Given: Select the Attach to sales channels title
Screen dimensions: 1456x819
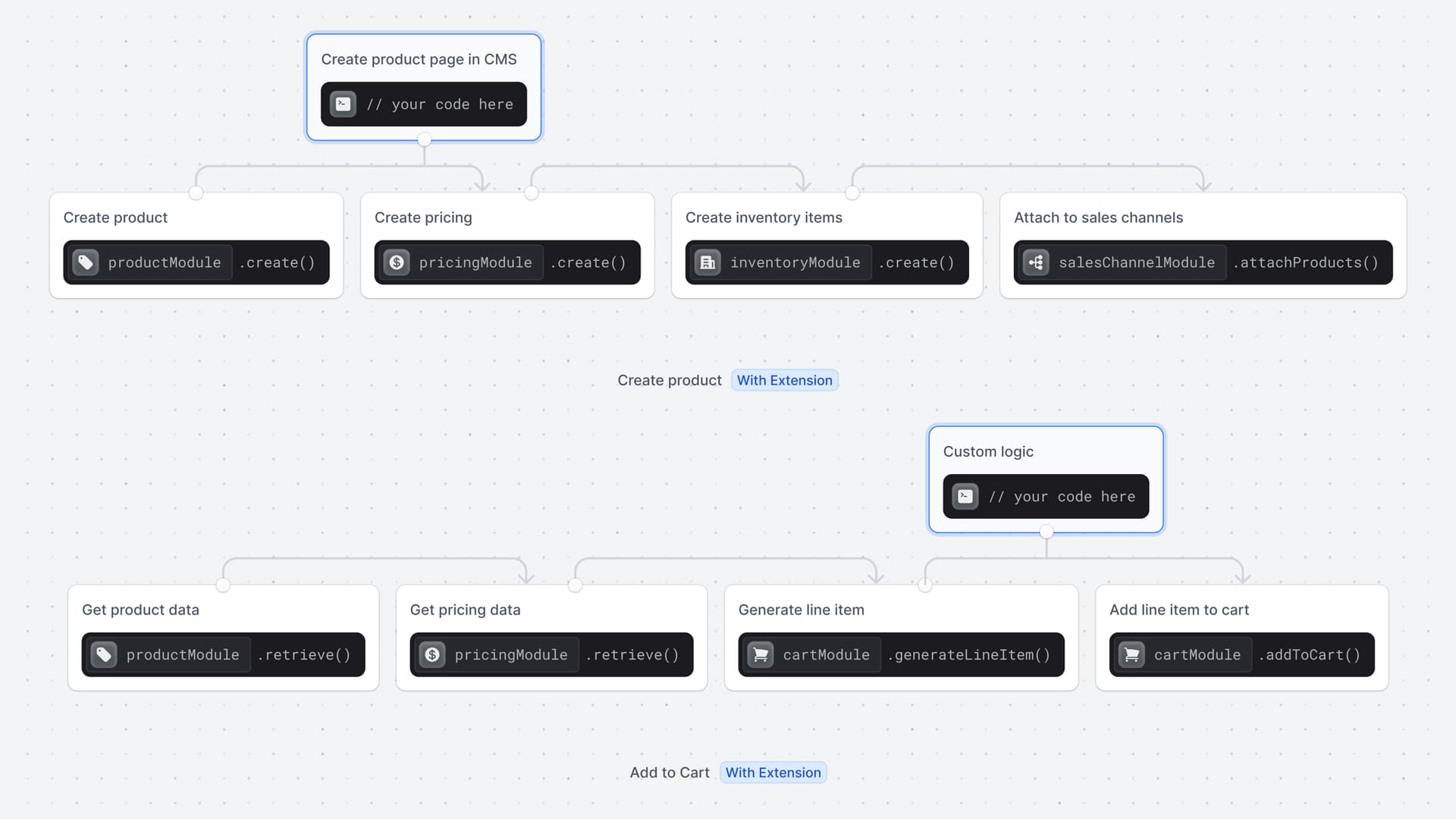Looking at the screenshot, I should tap(1098, 218).
